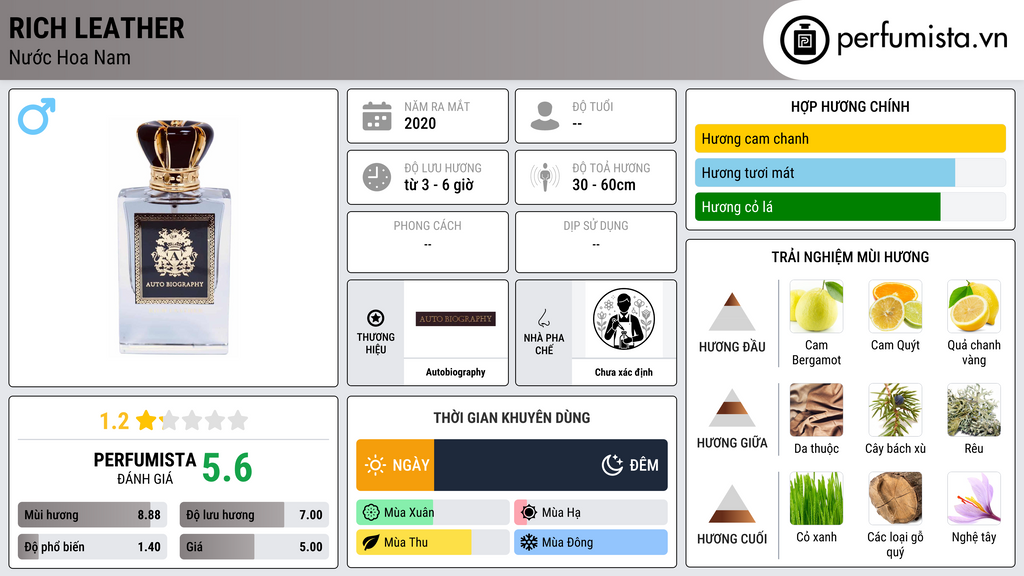Screen dimensions: 1024x576
Task: Click the Mùa Đông season bar
Action: [x=590, y=543]
